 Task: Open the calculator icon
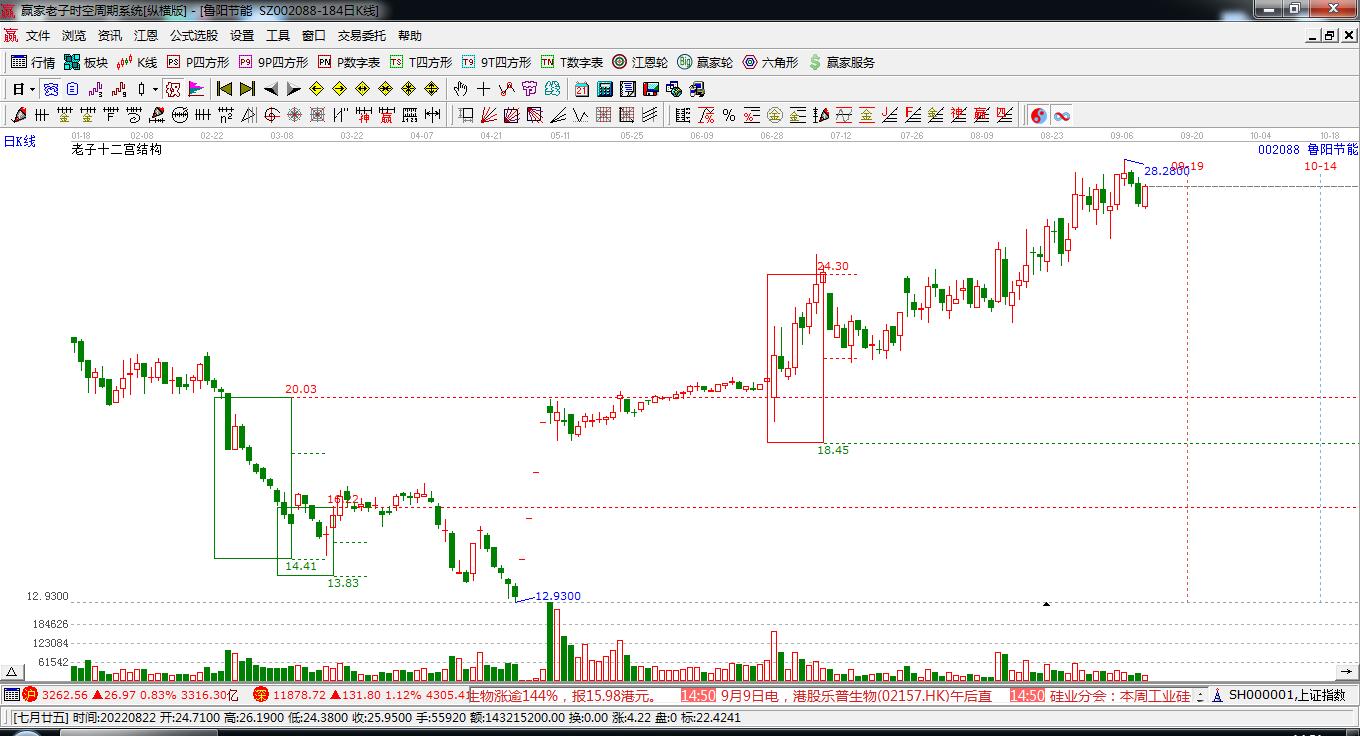(x=604, y=89)
